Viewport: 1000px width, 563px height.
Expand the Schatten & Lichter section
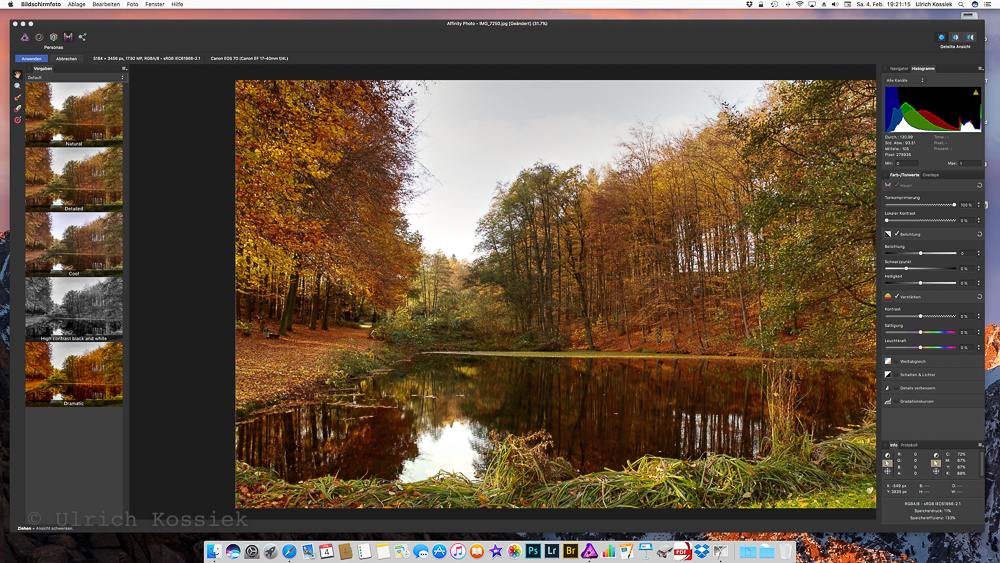pyautogui.click(x=917, y=374)
